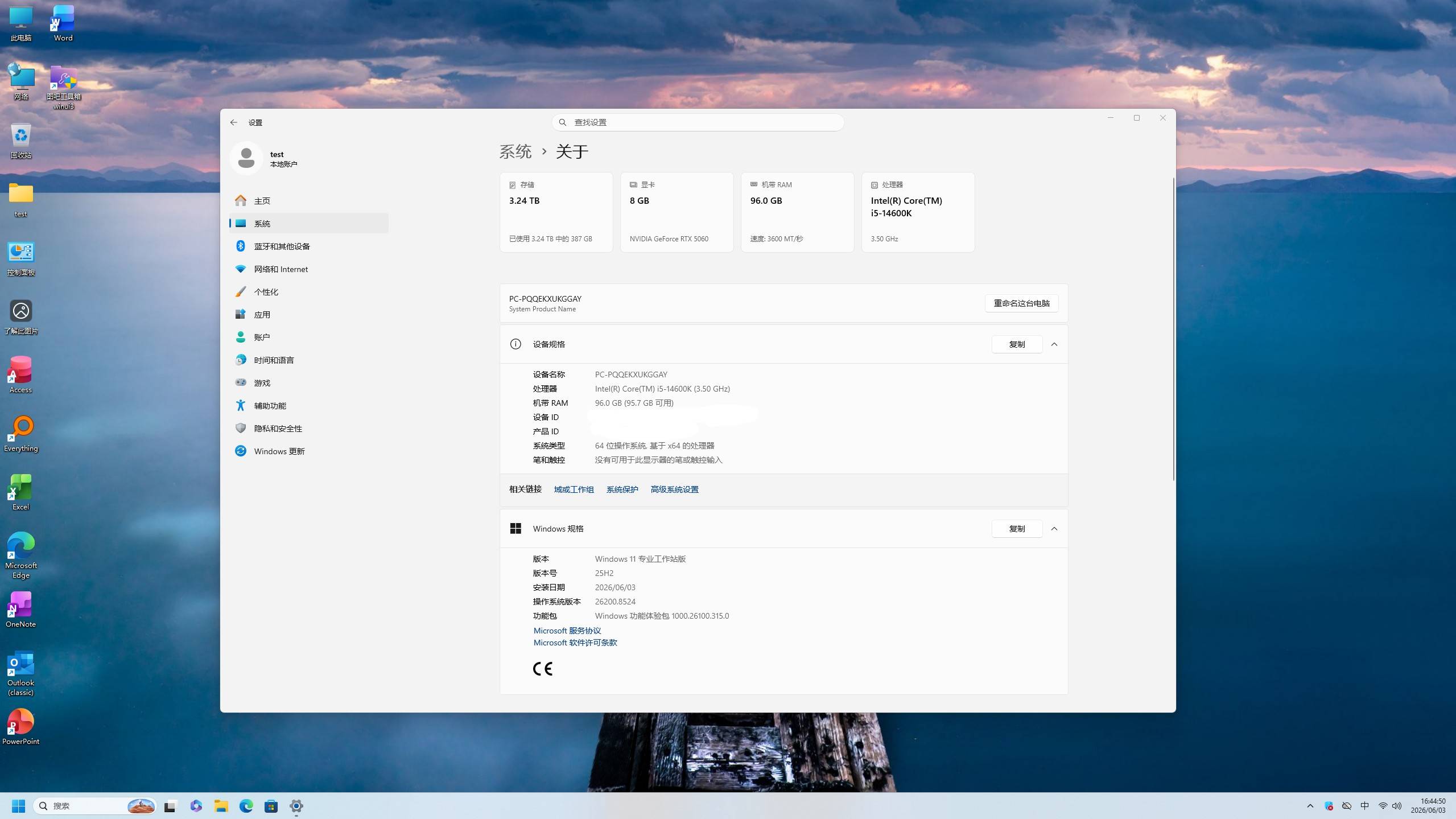Open the 显卡 8 GB card
1456x819 pixels.
pyautogui.click(x=677, y=212)
